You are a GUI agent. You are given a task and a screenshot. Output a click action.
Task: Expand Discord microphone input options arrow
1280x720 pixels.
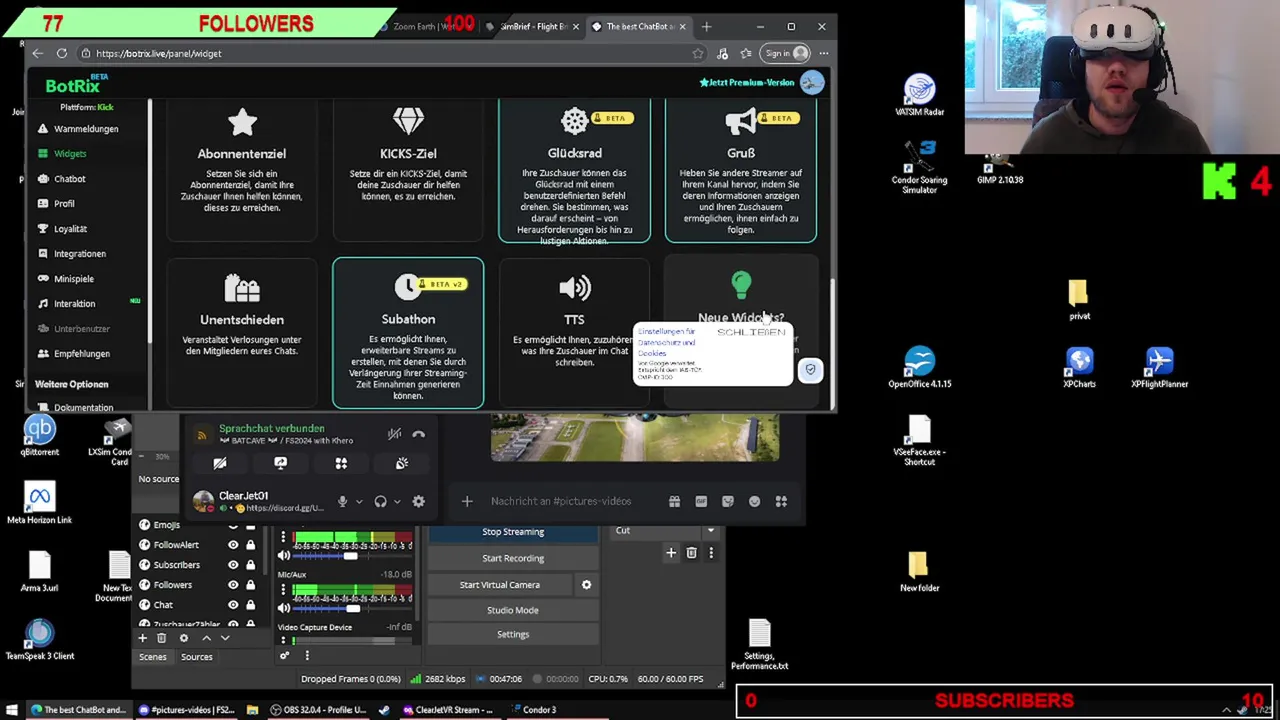[x=359, y=502]
